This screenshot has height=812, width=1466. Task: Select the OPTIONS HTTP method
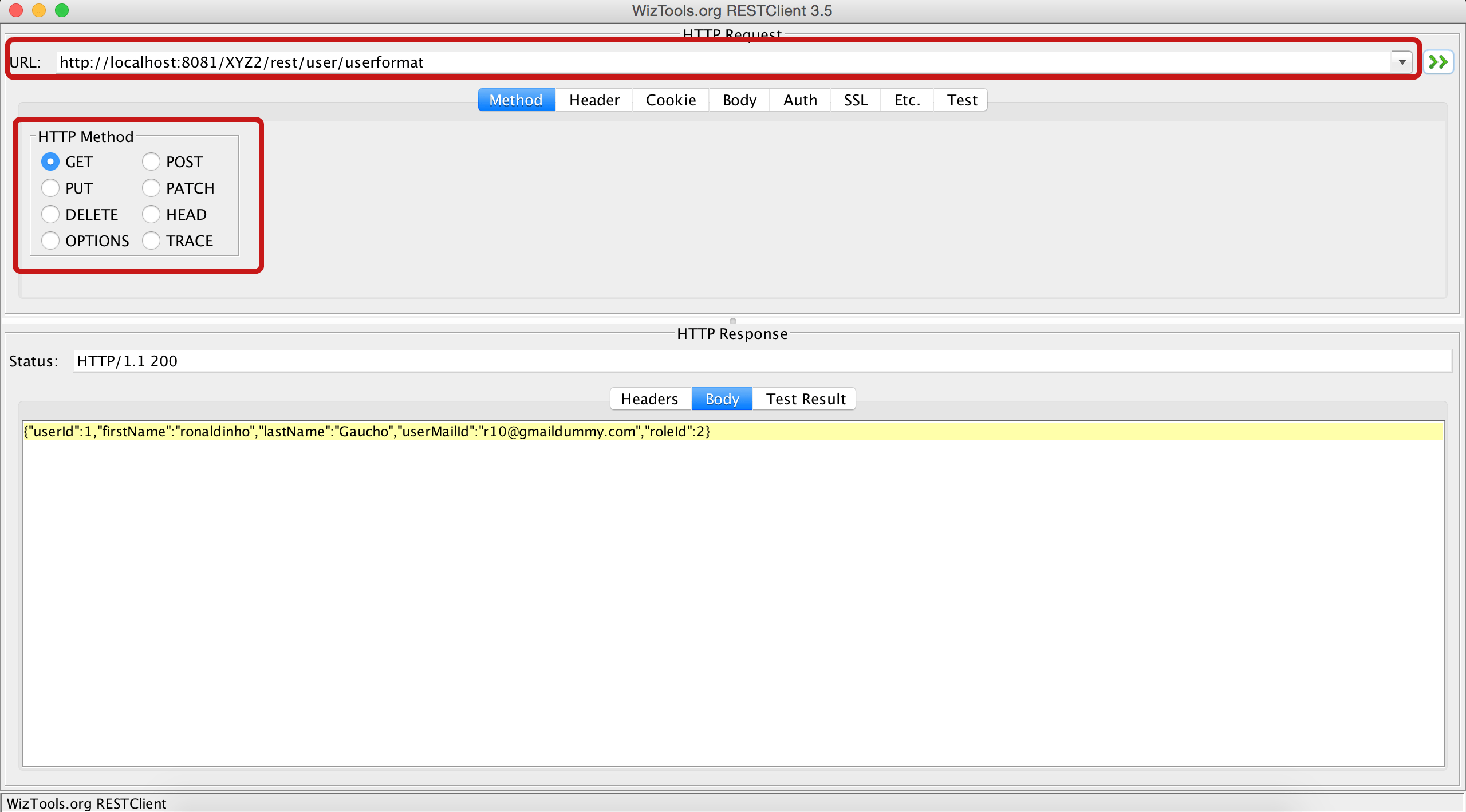coord(50,241)
